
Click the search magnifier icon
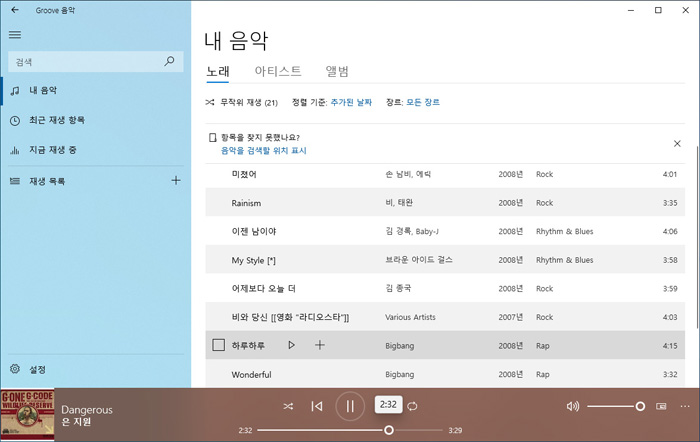pyautogui.click(x=169, y=61)
